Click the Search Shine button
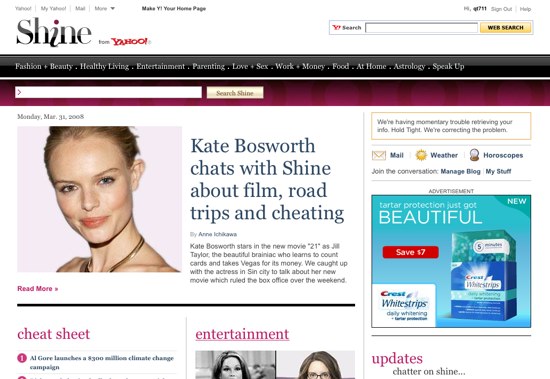The height and width of the screenshot is (379, 550). tap(235, 93)
